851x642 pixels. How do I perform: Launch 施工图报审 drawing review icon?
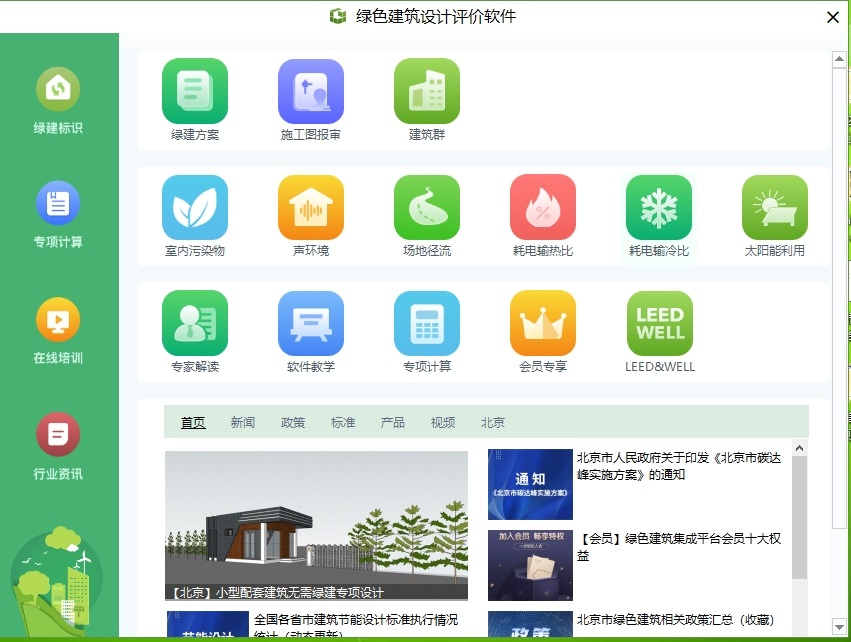pos(311,91)
